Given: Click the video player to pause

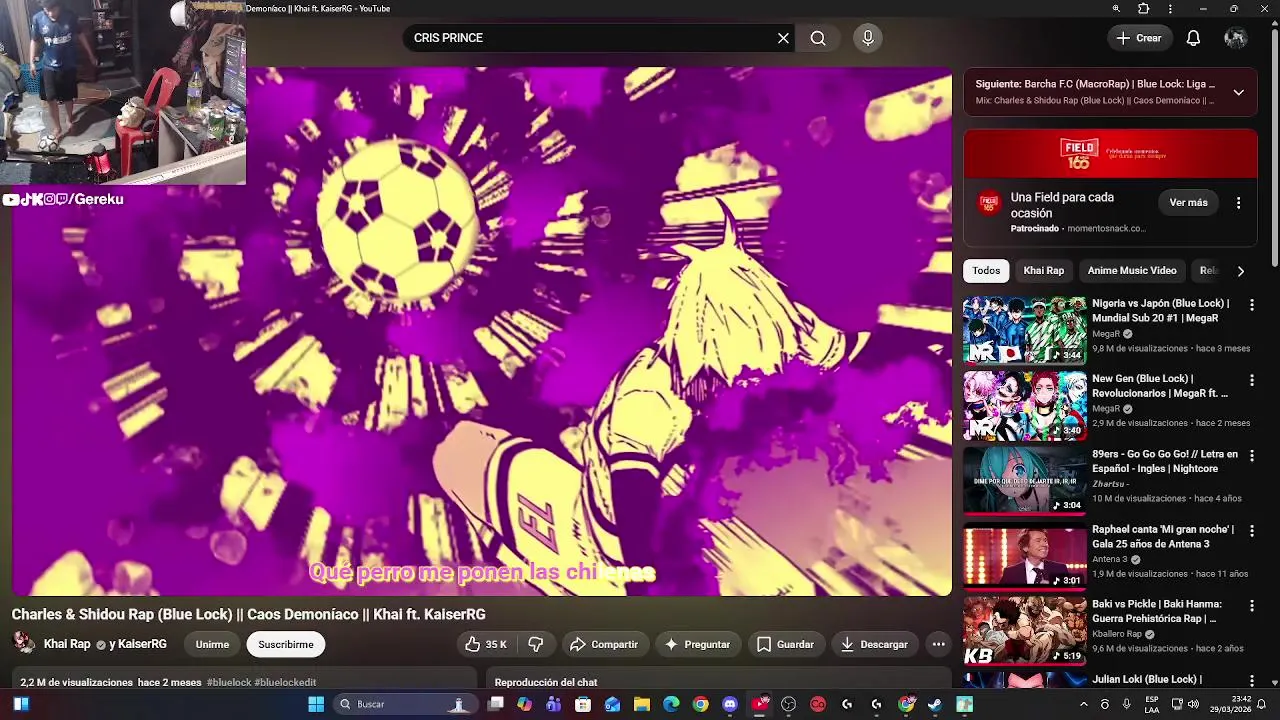Looking at the screenshot, I should (482, 331).
